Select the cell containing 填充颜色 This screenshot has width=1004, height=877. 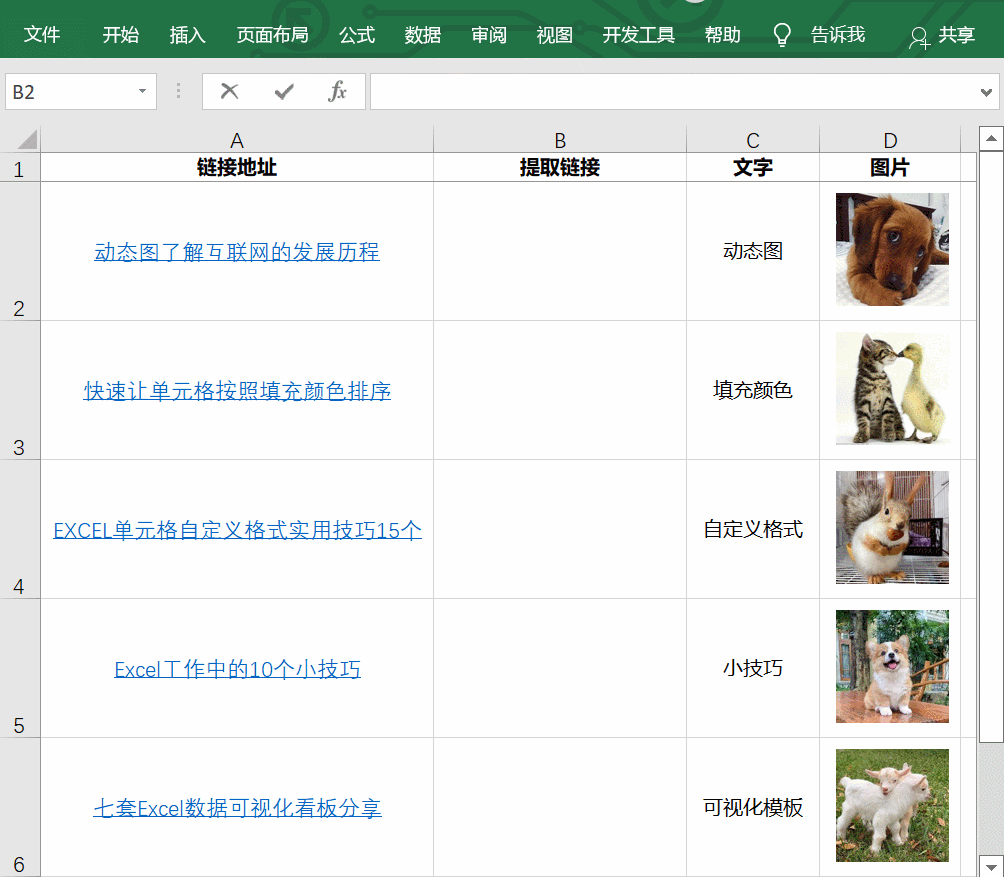tap(752, 389)
